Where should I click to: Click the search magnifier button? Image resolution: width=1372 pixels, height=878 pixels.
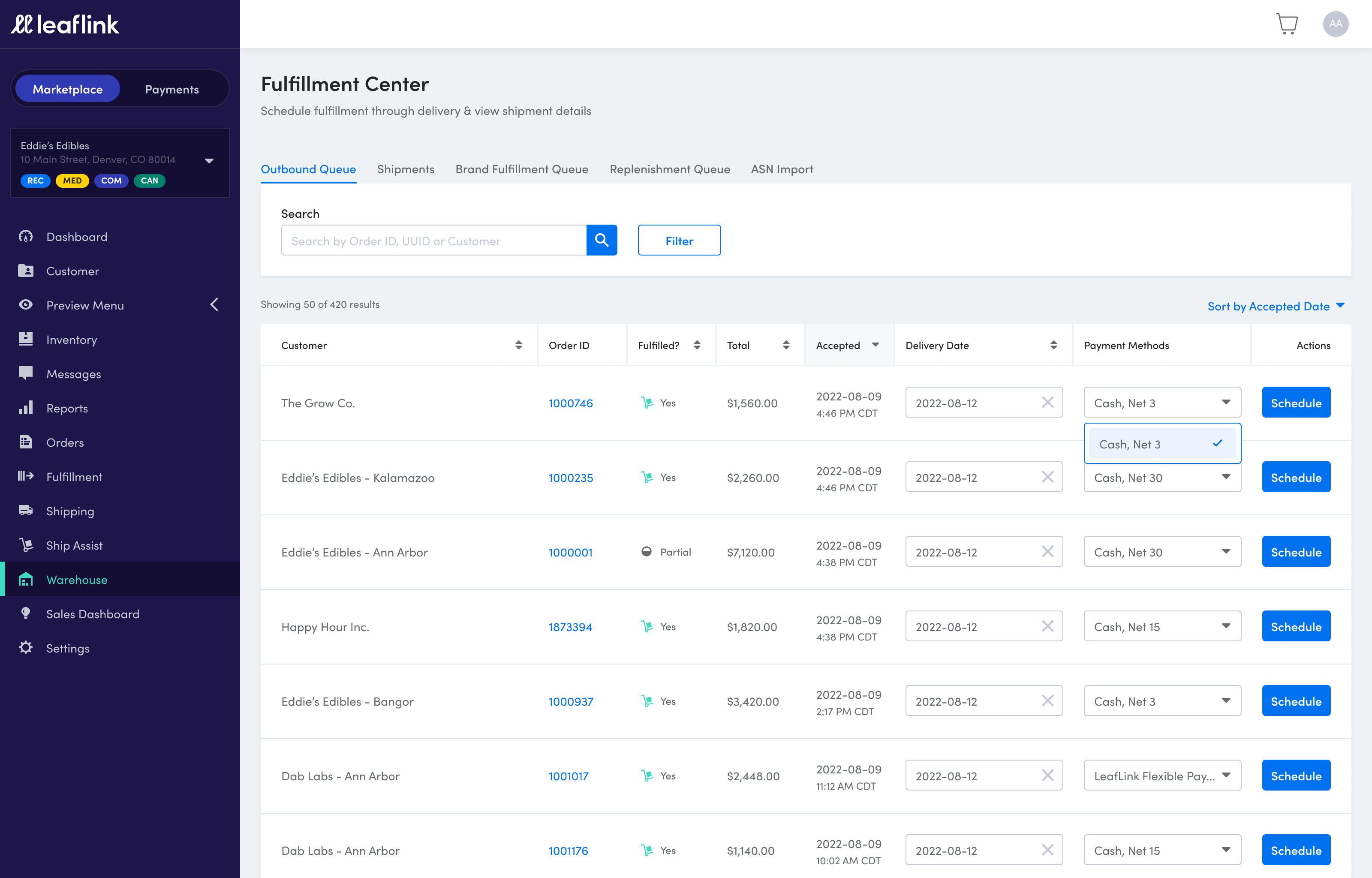(602, 240)
